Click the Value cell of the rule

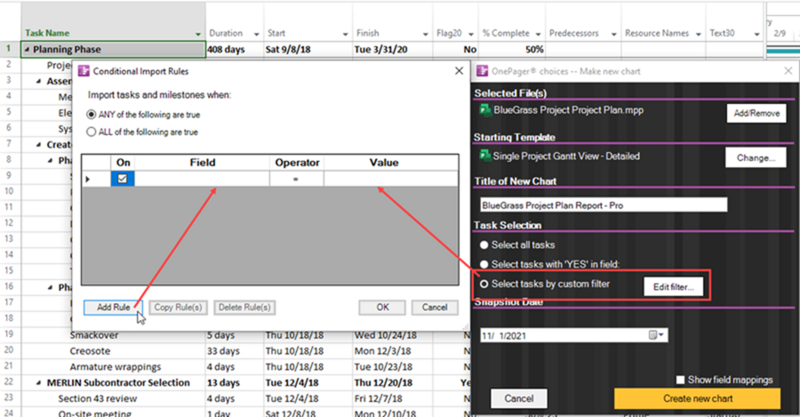coord(391,179)
